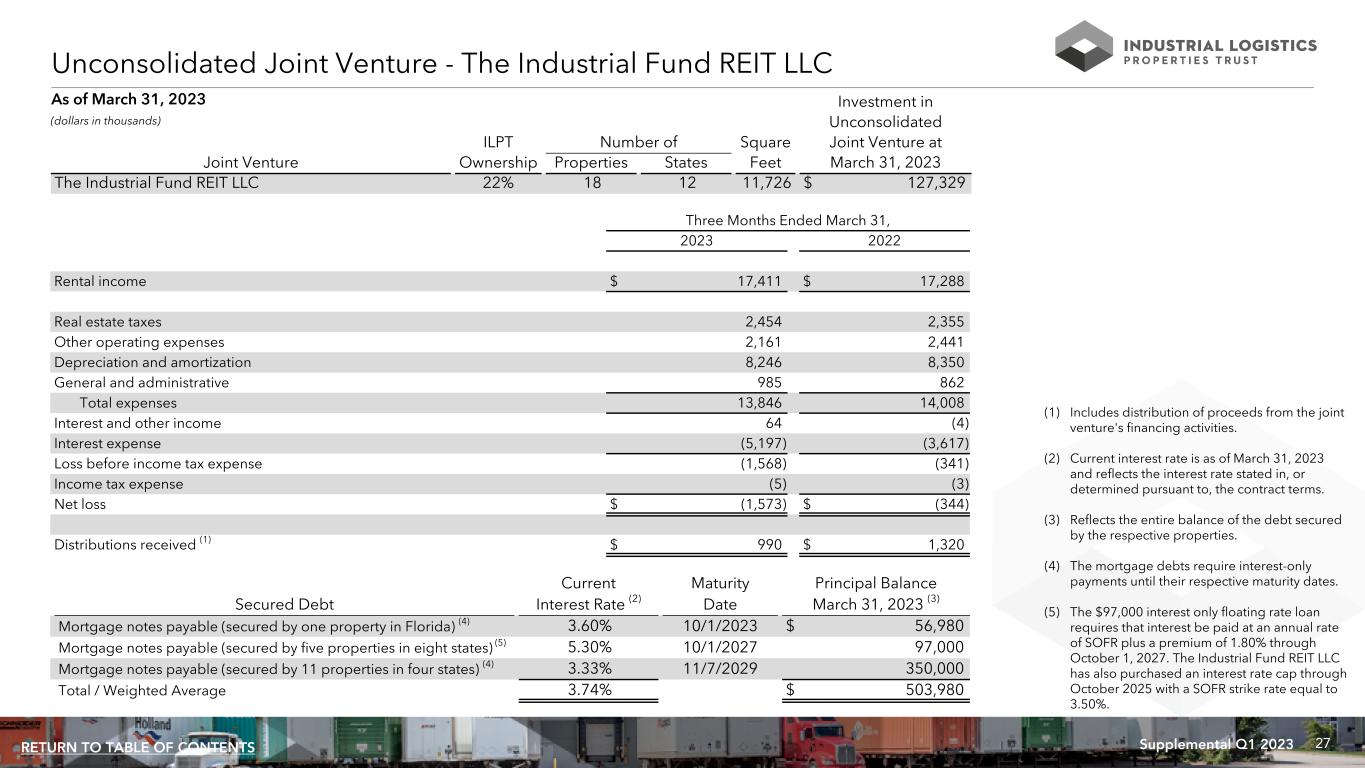Click the ILPT Ownership value 22%

[x=498, y=183]
